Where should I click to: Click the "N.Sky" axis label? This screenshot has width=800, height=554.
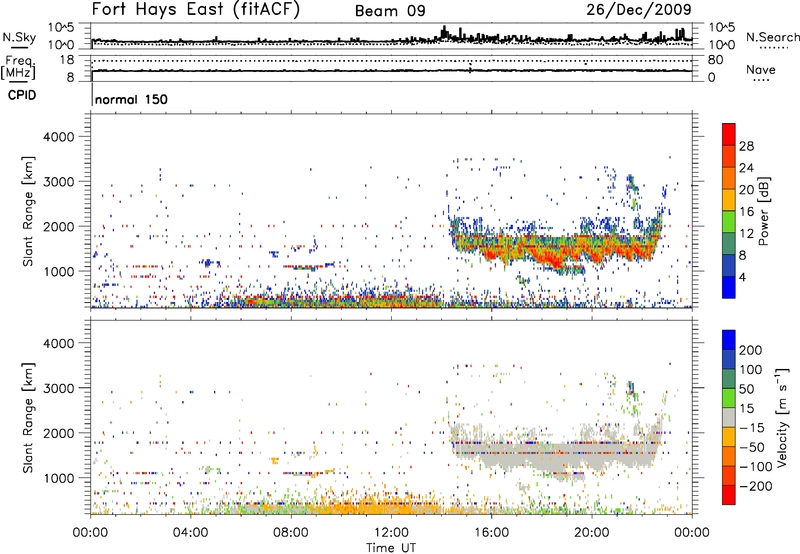coord(19,37)
